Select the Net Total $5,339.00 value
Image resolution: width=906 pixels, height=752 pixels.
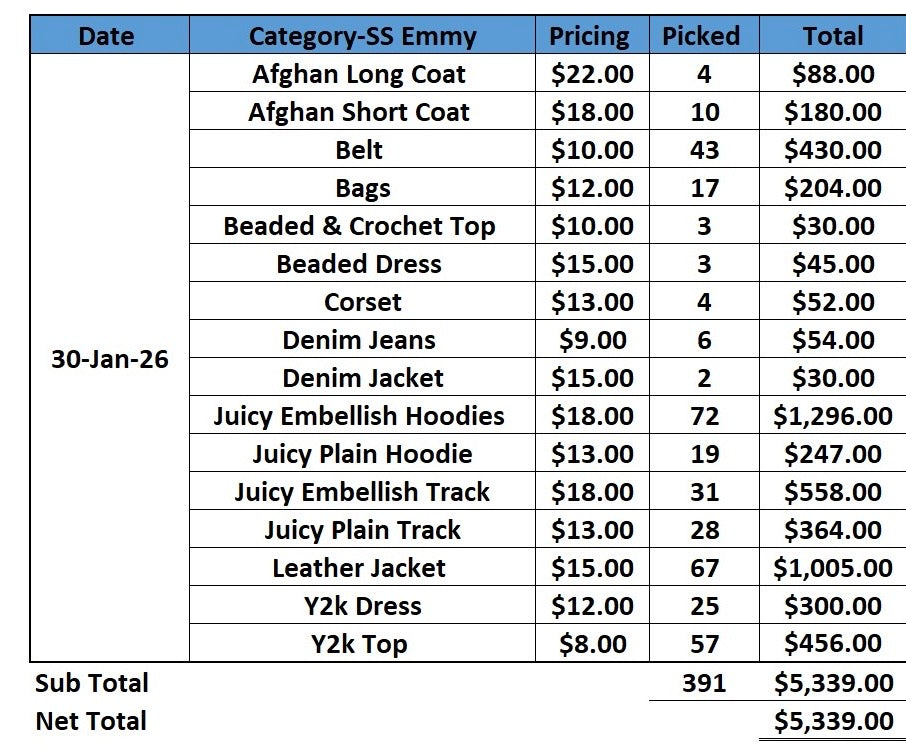coord(833,721)
